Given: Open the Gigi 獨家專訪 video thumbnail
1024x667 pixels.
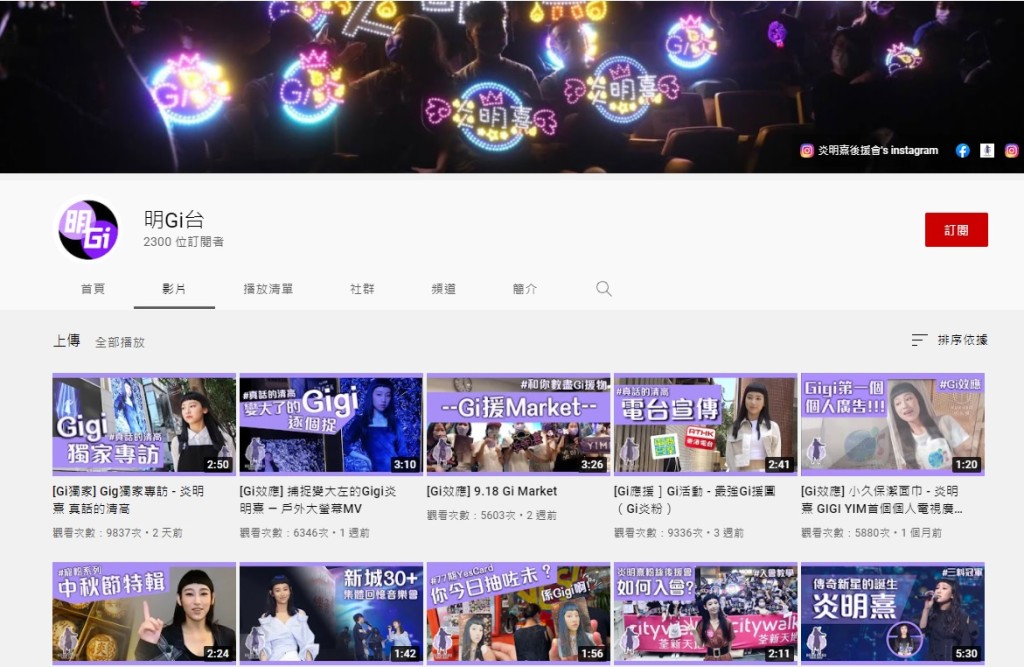Looking at the screenshot, I should (x=144, y=424).
